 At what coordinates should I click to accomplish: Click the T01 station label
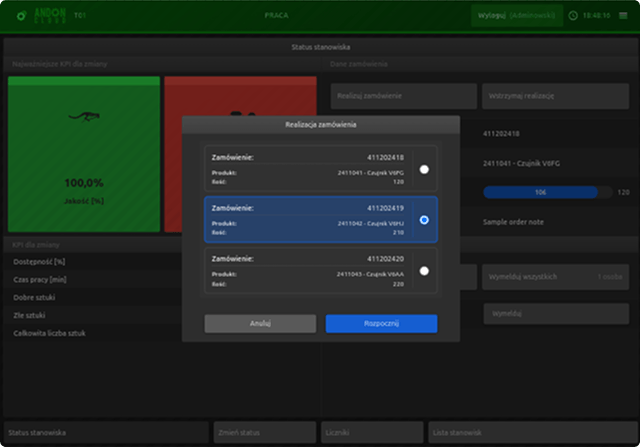coord(80,15)
